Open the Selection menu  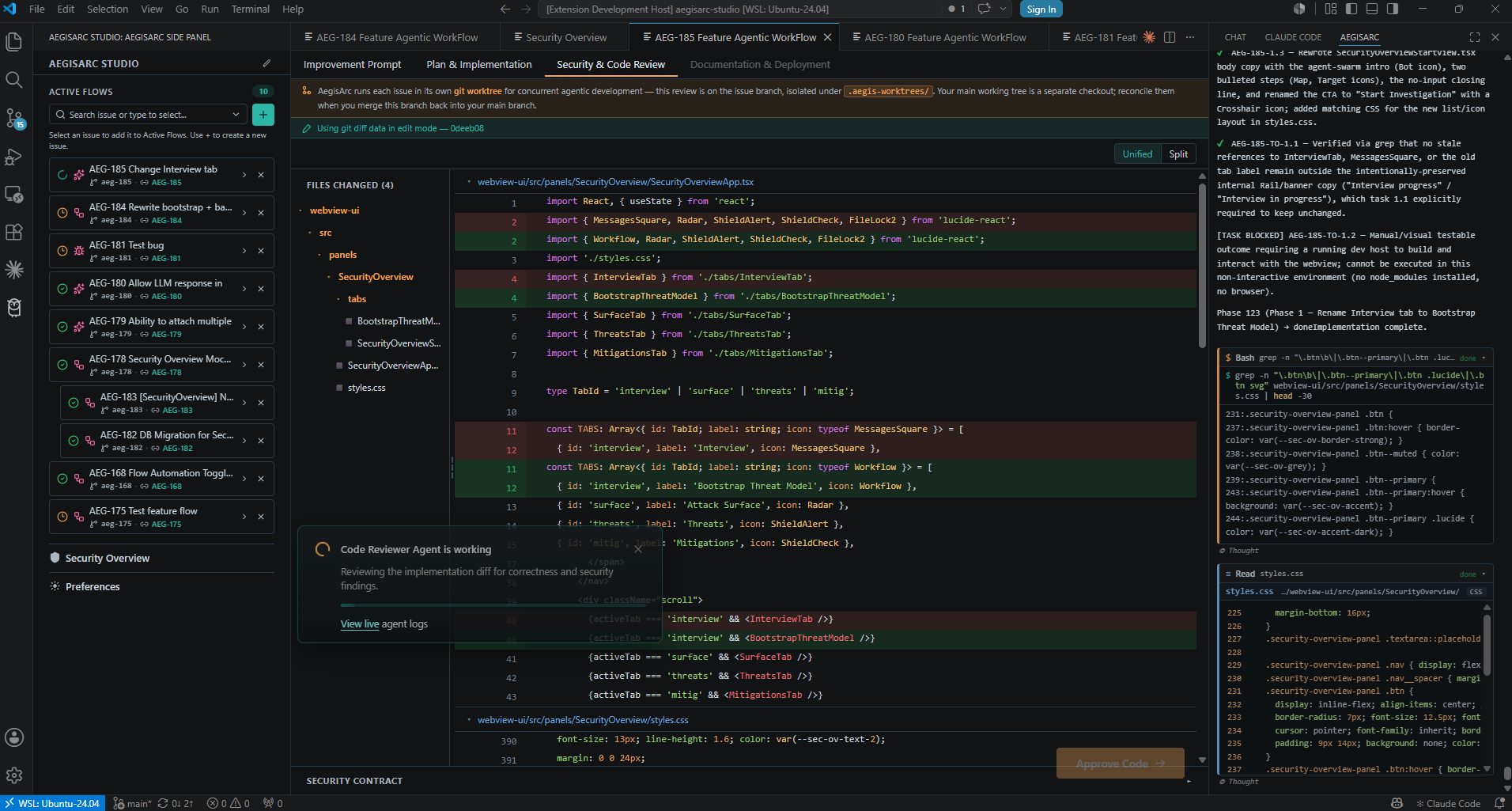pos(108,9)
